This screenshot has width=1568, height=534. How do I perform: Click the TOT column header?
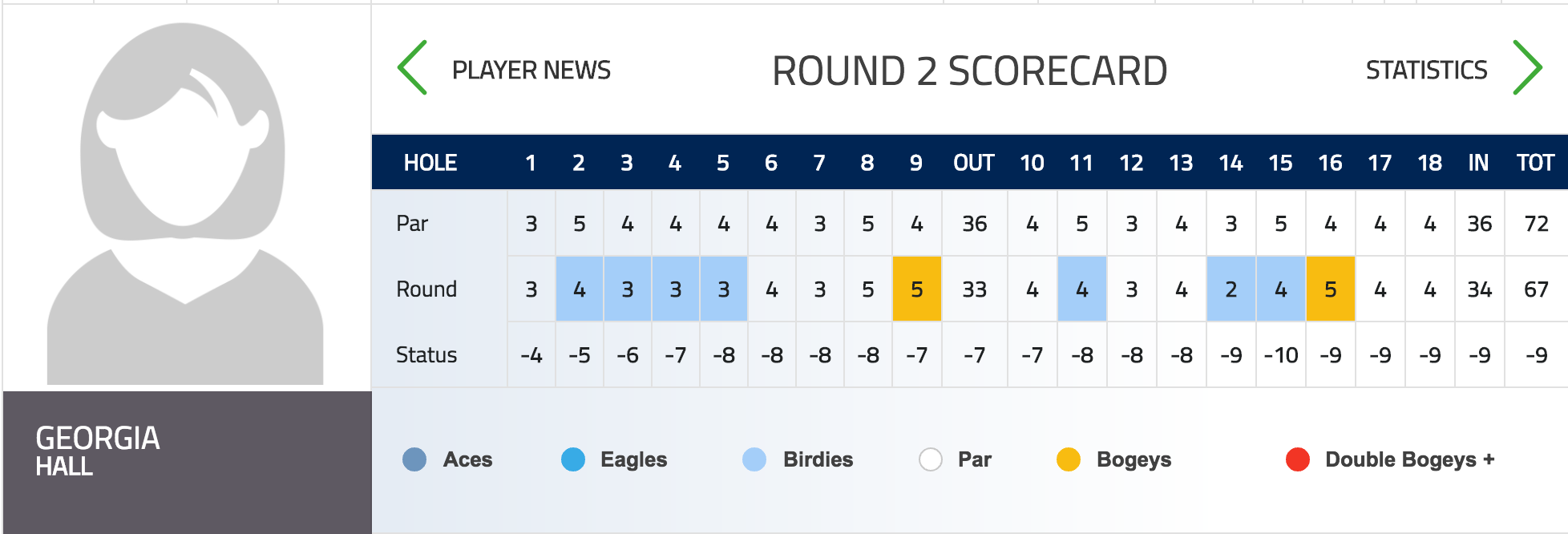tap(1535, 163)
